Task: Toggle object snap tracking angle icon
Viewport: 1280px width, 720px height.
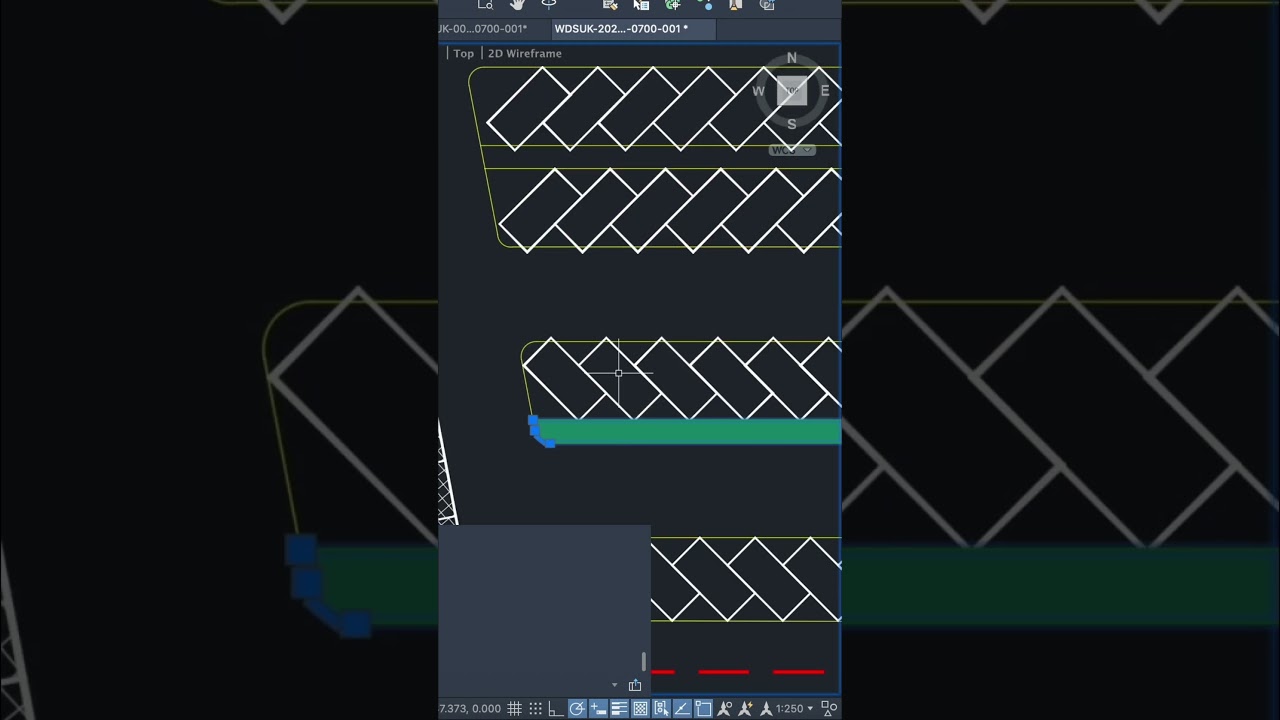Action: [x=682, y=709]
